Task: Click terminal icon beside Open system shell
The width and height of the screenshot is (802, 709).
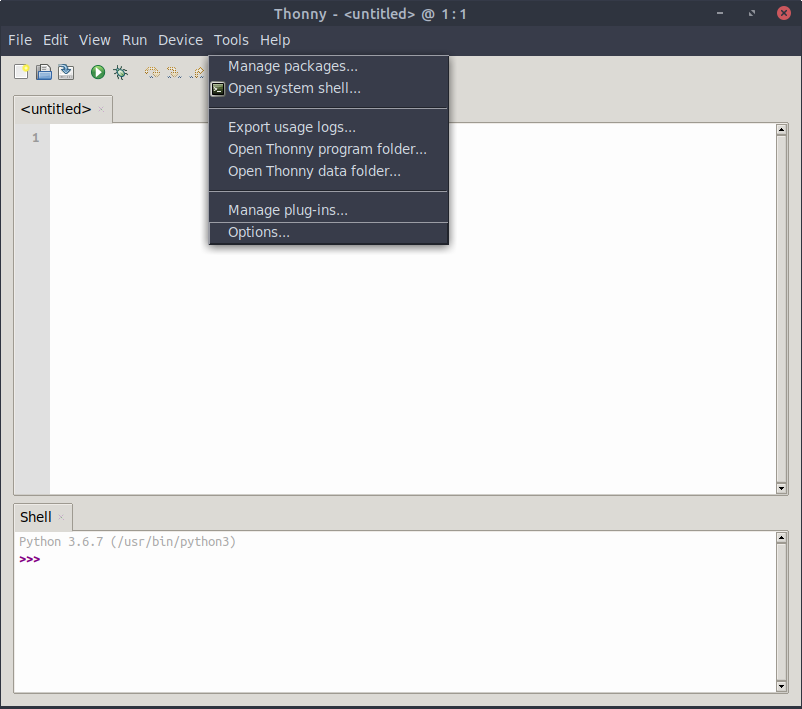Action: [x=218, y=89]
